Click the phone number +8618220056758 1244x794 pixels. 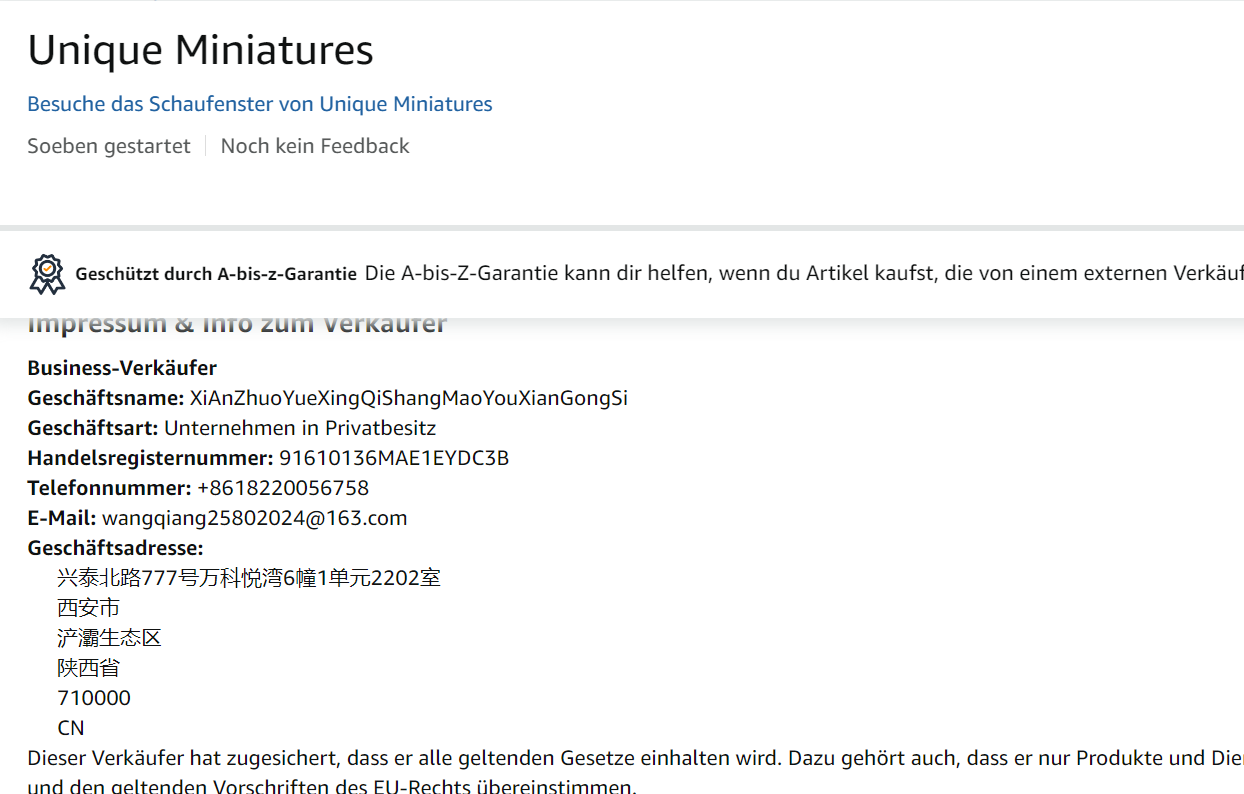pos(283,488)
